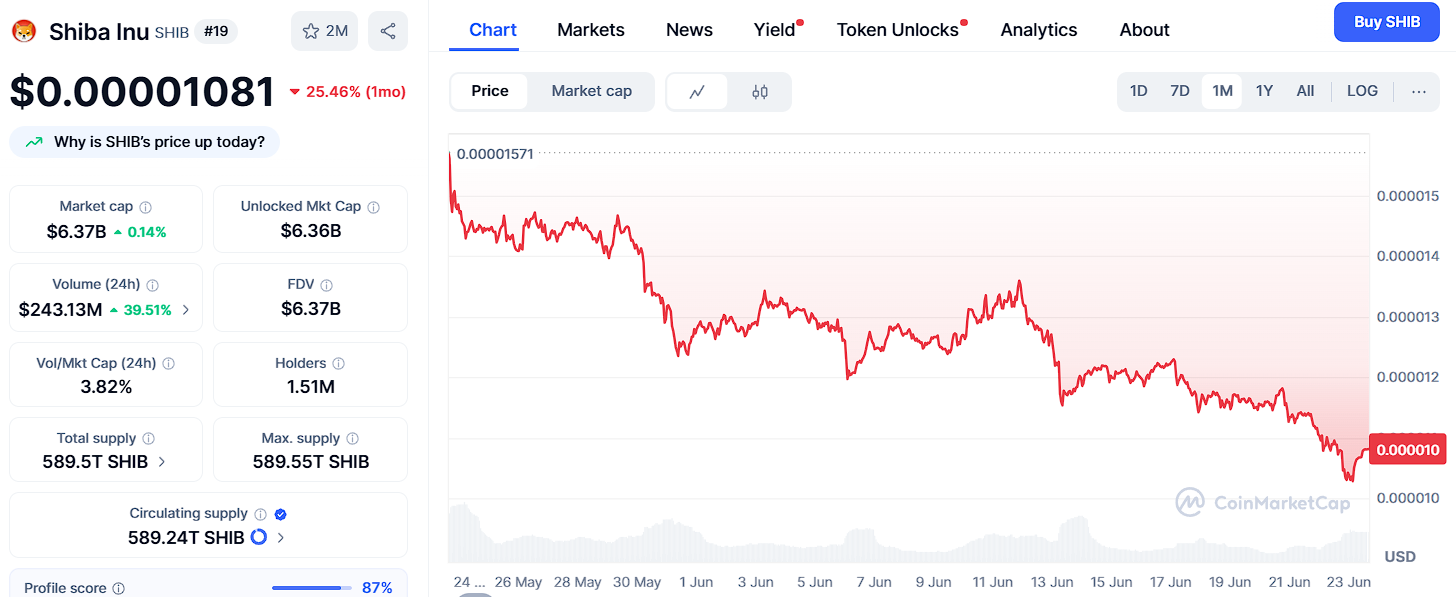This screenshot has width=1456, height=597.
Task: Click Max. supply info icon
Action: tap(353, 439)
